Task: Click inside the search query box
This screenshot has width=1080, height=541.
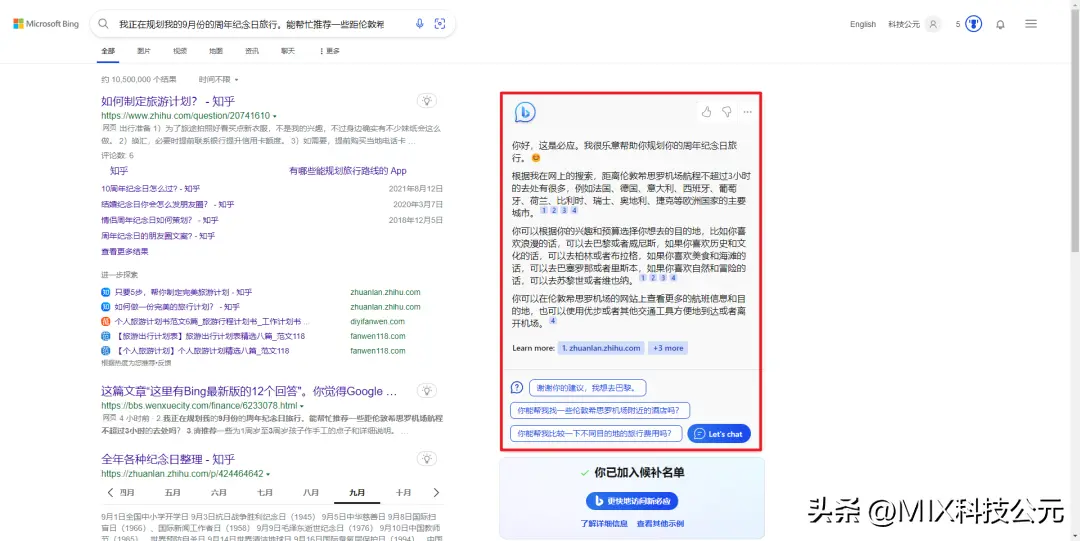Action: click(x=251, y=24)
